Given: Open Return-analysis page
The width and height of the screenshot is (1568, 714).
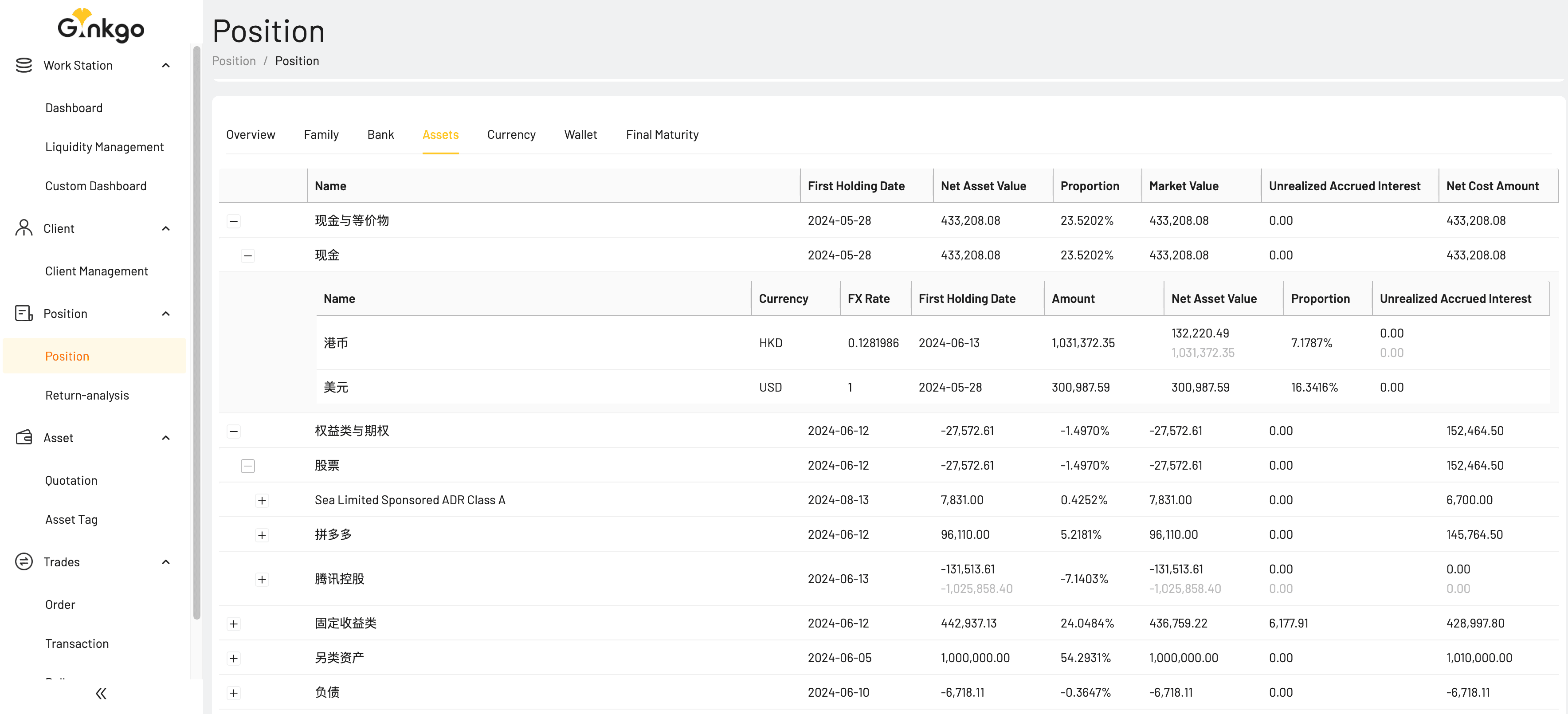Looking at the screenshot, I should pyautogui.click(x=87, y=395).
